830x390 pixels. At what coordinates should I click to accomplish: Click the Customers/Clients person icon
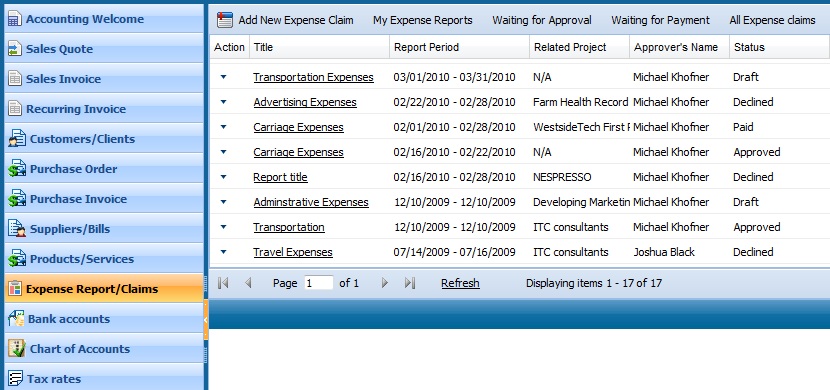(16, 139)
